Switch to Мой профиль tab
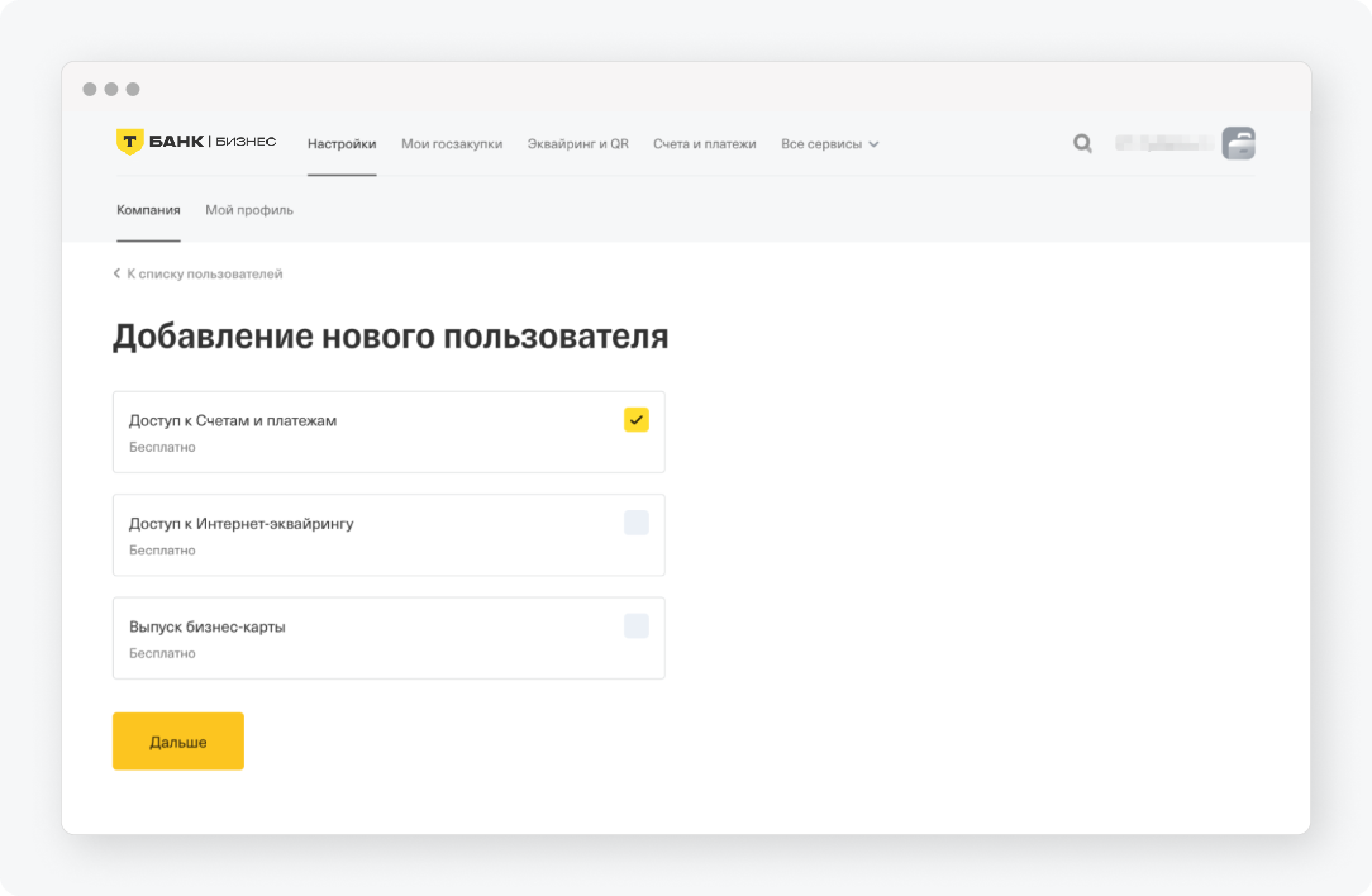This screenshot has width=1372, height=896. click(249, 210)
